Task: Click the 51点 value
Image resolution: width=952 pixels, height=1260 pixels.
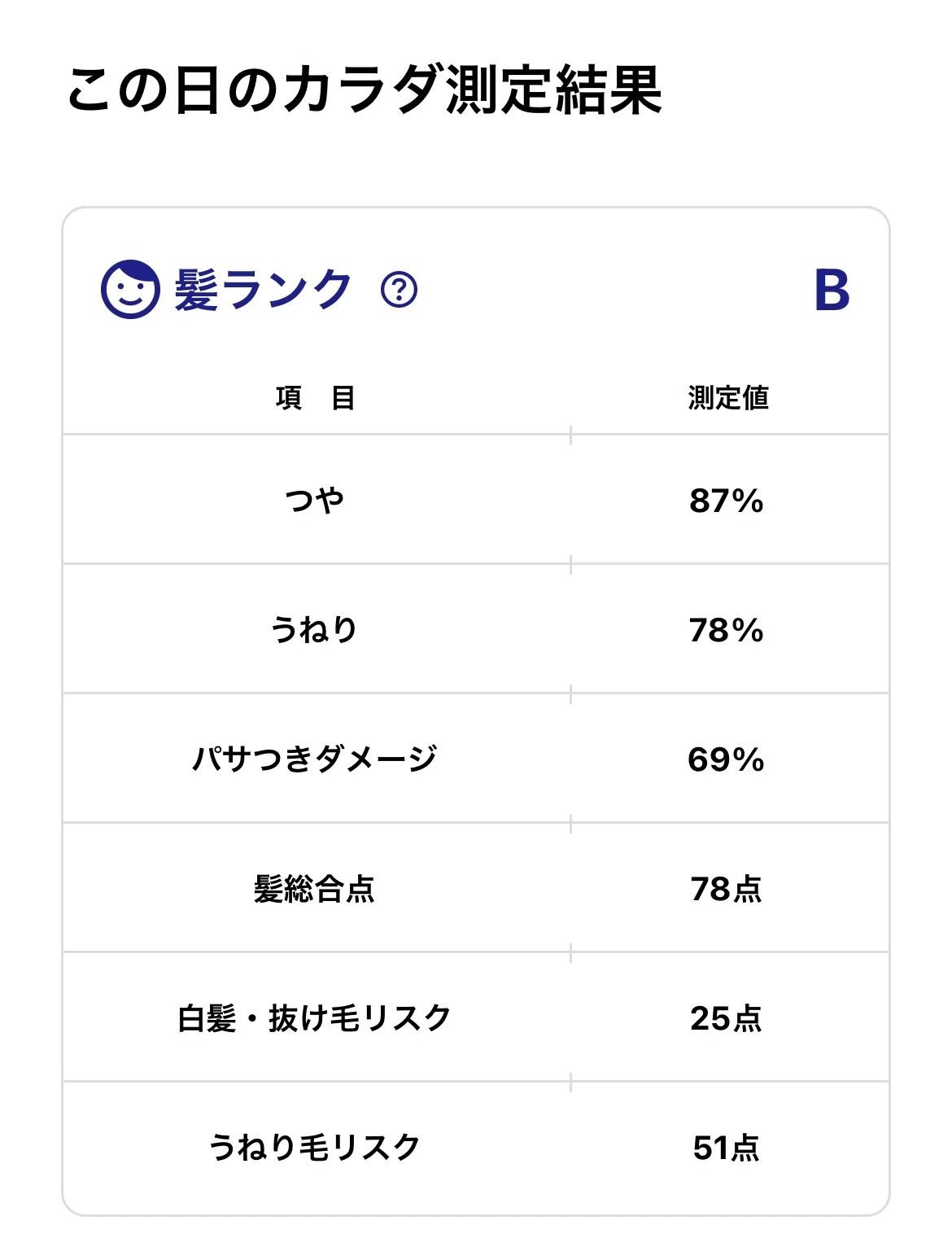Action: tap(727, 1148)
